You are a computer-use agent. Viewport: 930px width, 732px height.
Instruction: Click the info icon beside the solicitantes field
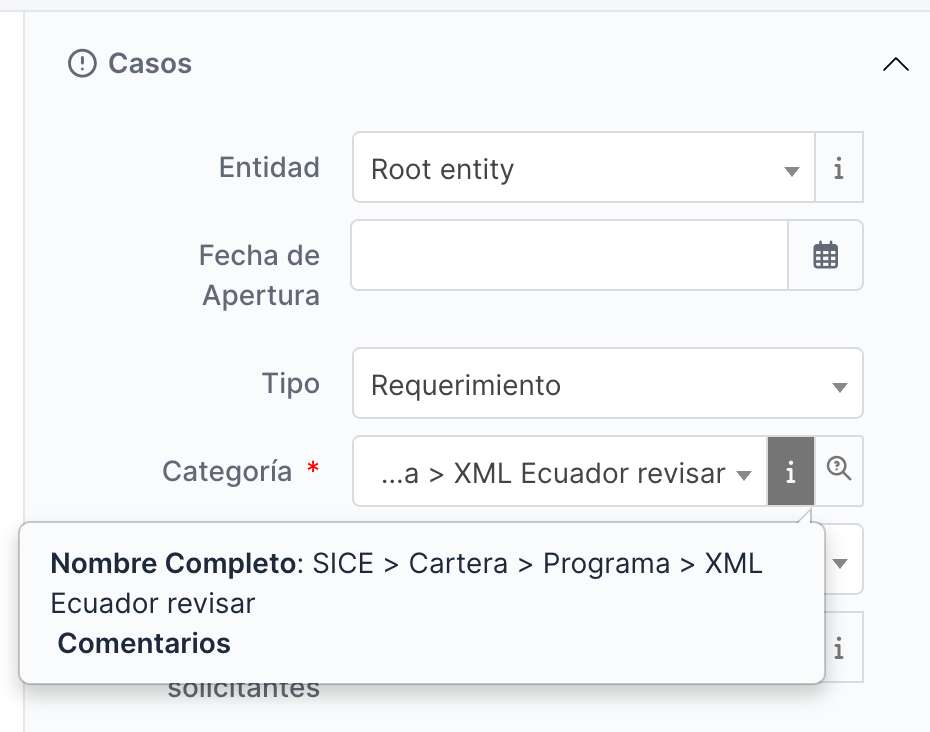coord(839,648)
